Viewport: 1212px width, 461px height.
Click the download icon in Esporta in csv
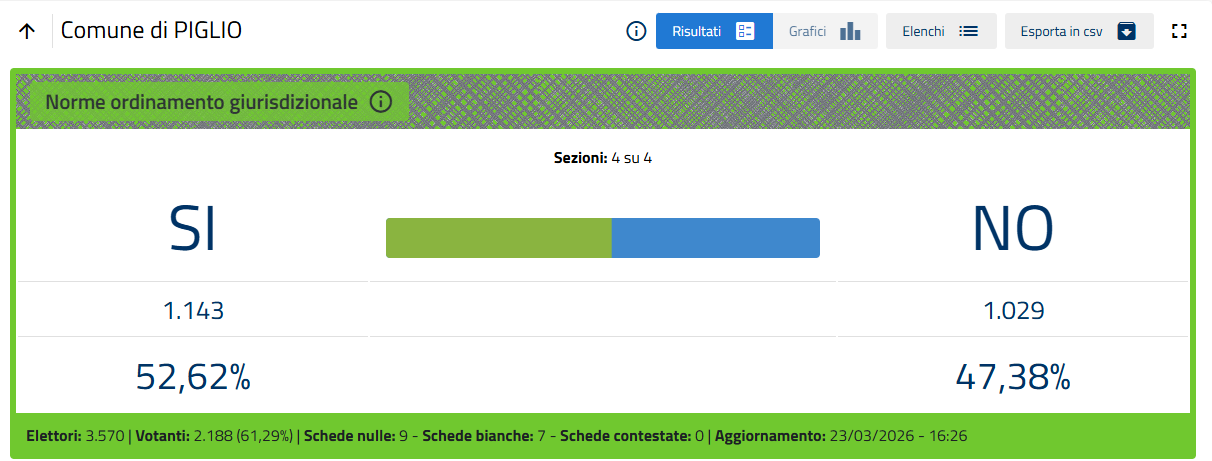1127,31
